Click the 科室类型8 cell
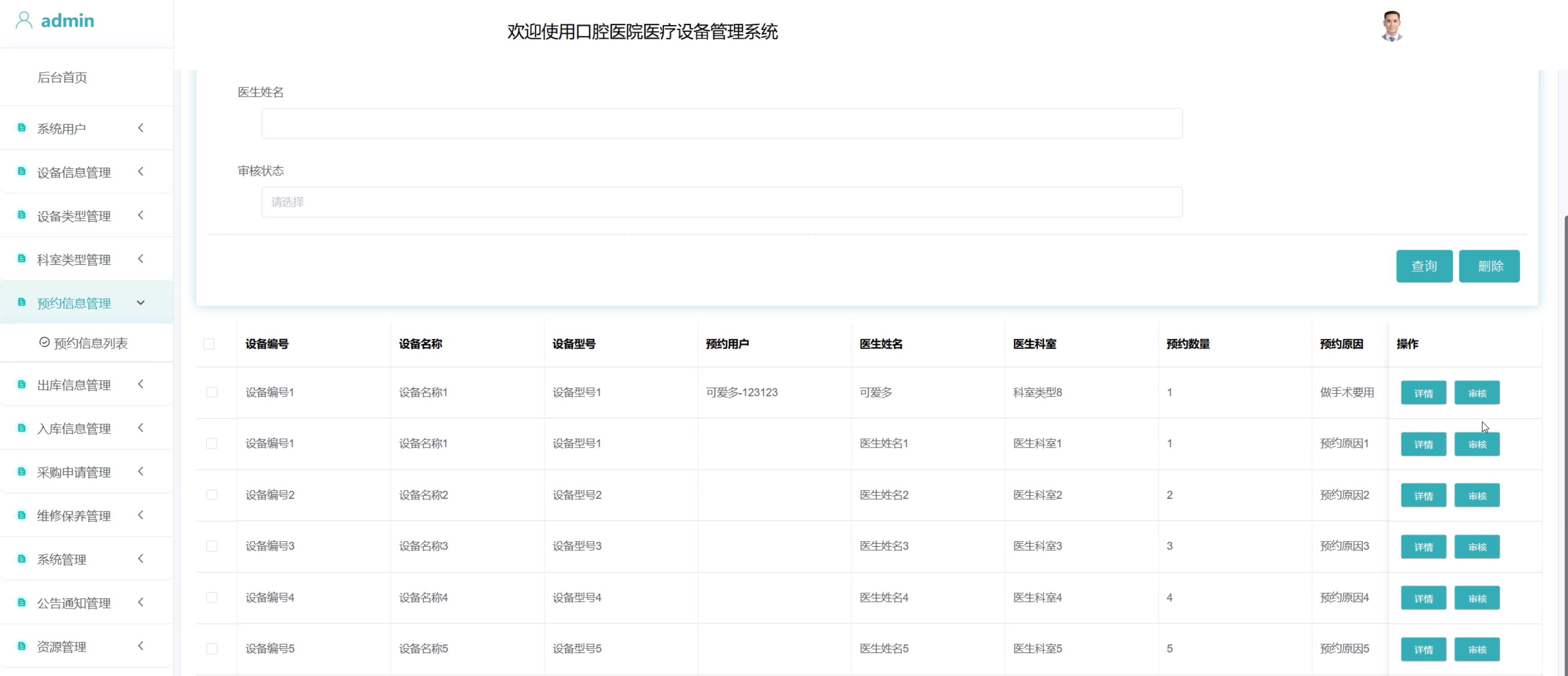1568x676 pixels. pos(1037,392)
